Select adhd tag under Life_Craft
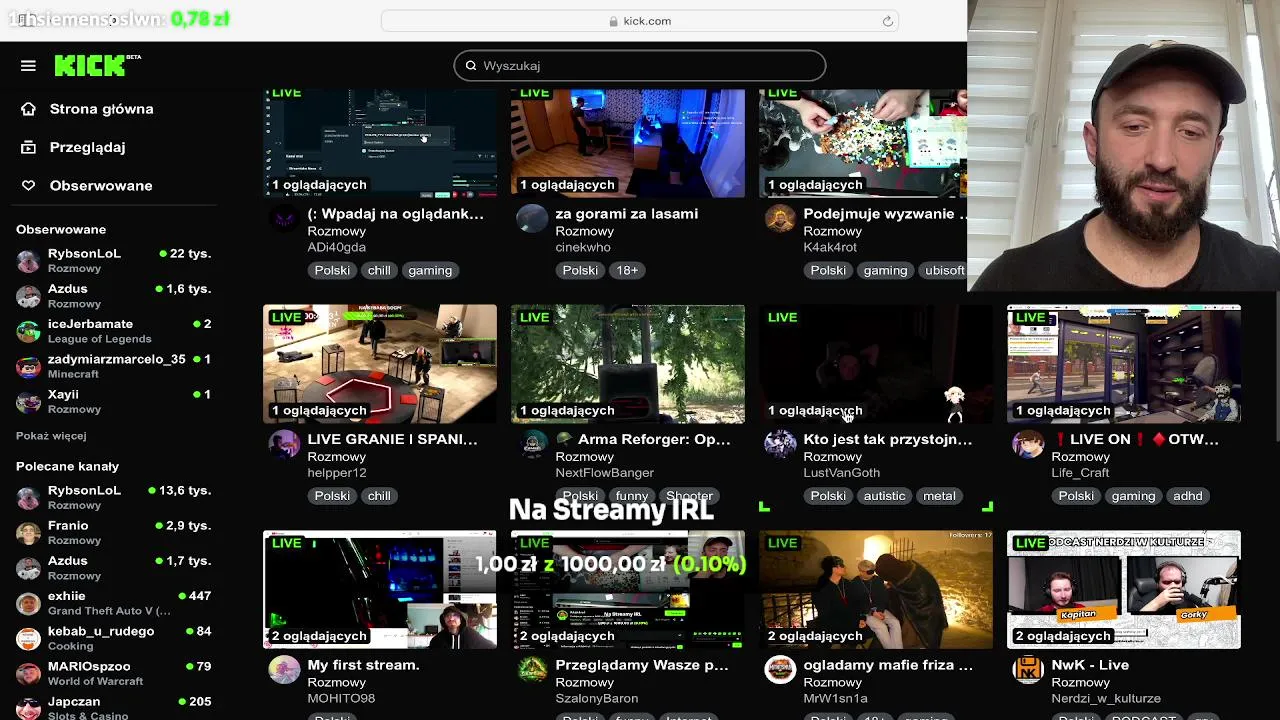This screenshot has width=1280, height=720. point(1188,496)
